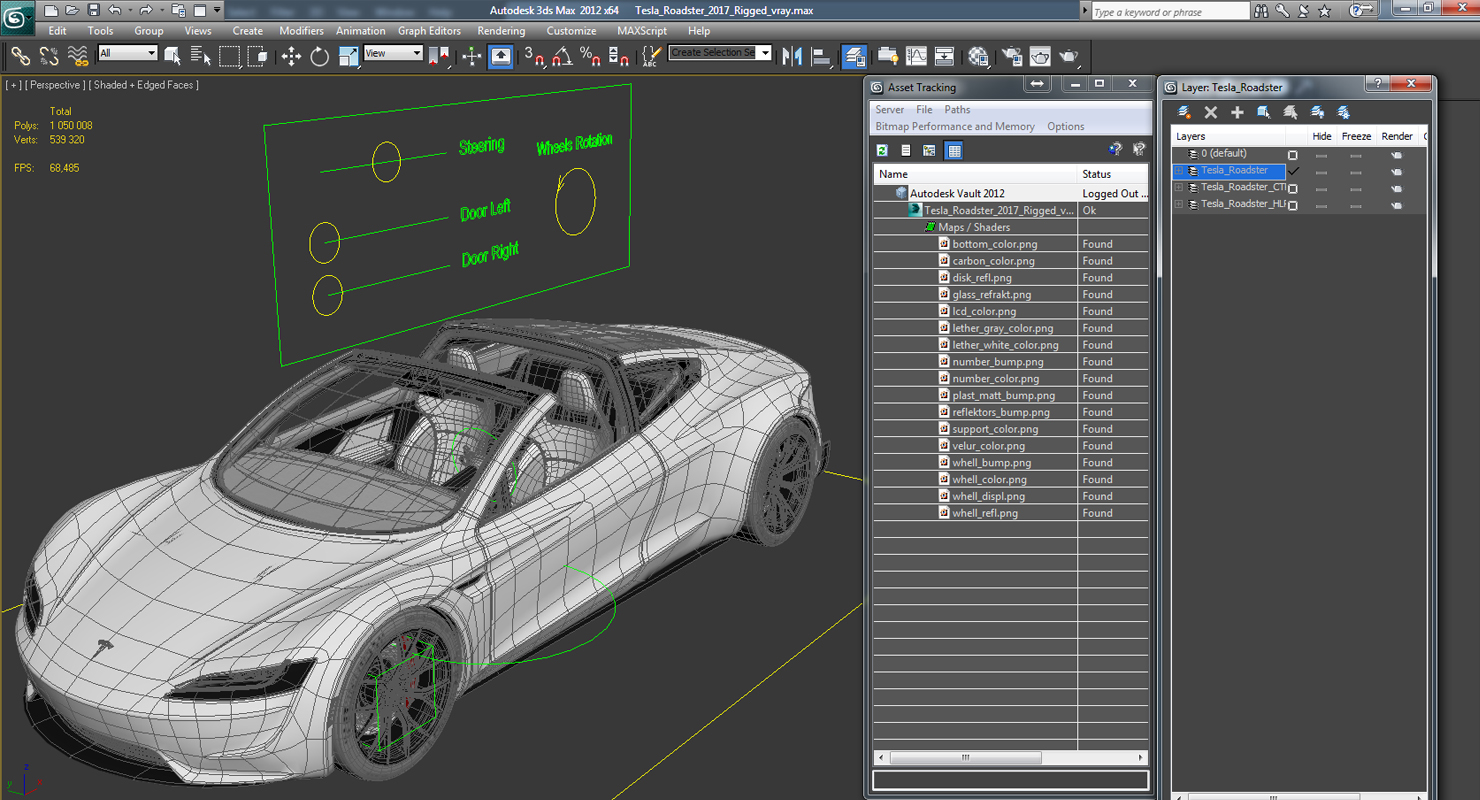Screen dimensions: 1480x800
Task: Pick the Select and Uniform Scale tool
Action: pos(348,56)
